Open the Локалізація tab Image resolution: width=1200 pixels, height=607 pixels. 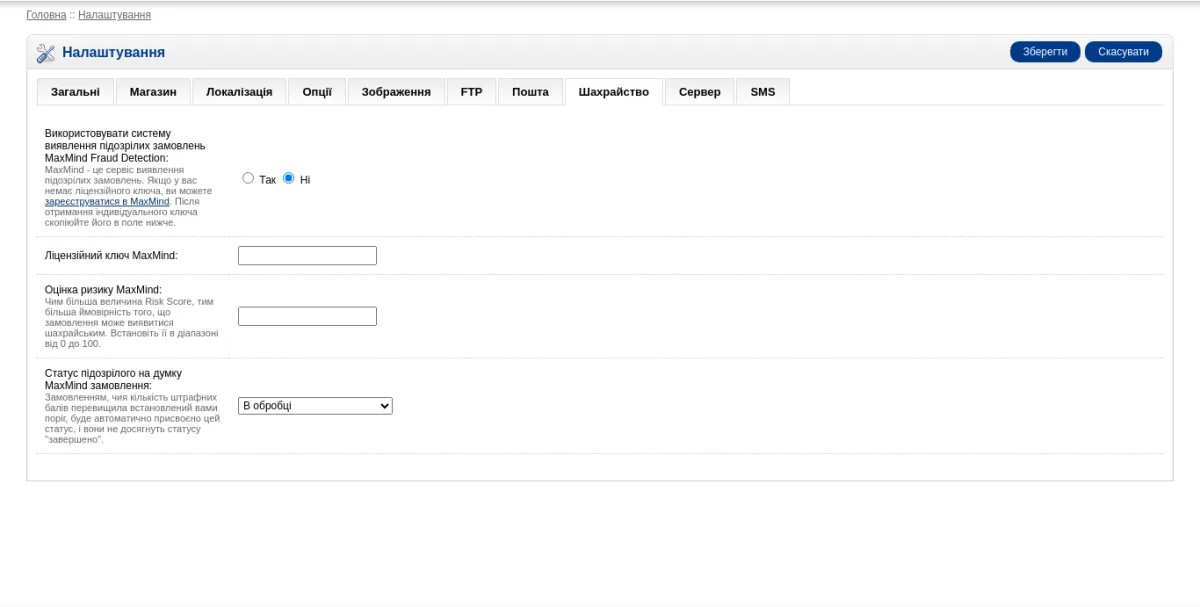(239, 92)
